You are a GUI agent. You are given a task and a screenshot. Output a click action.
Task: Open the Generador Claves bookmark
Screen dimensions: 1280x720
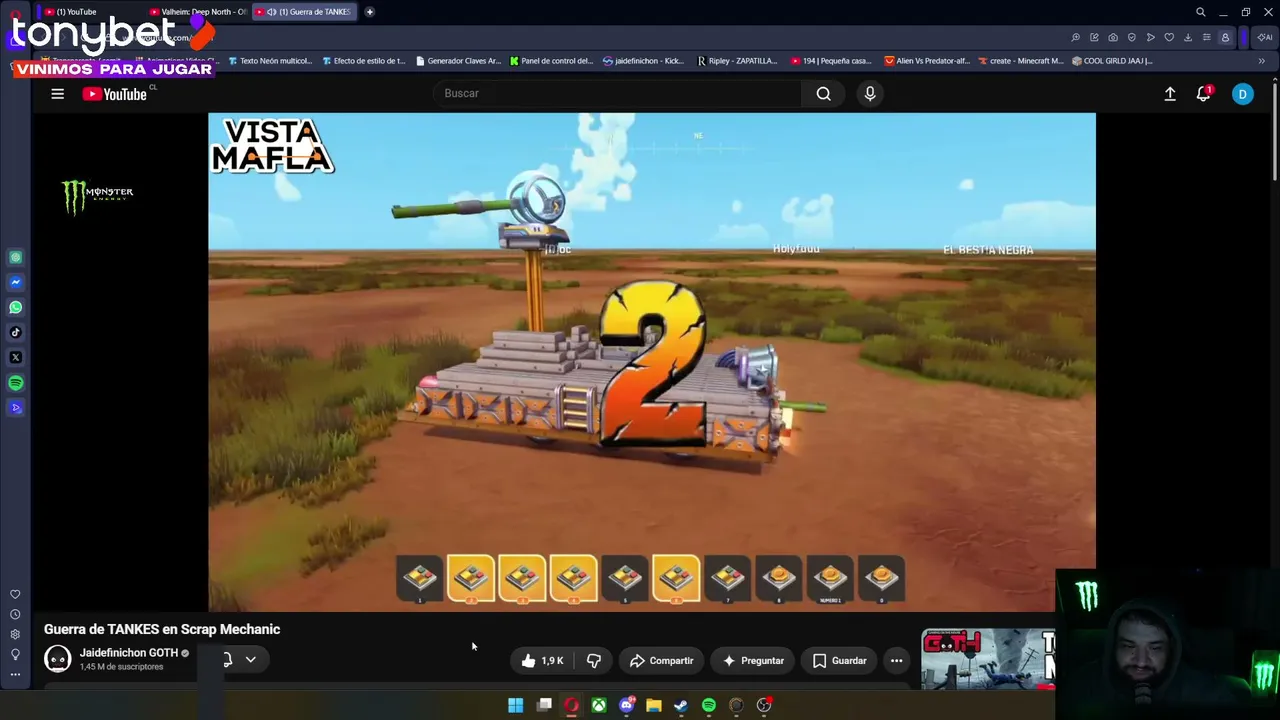[457, 61]
